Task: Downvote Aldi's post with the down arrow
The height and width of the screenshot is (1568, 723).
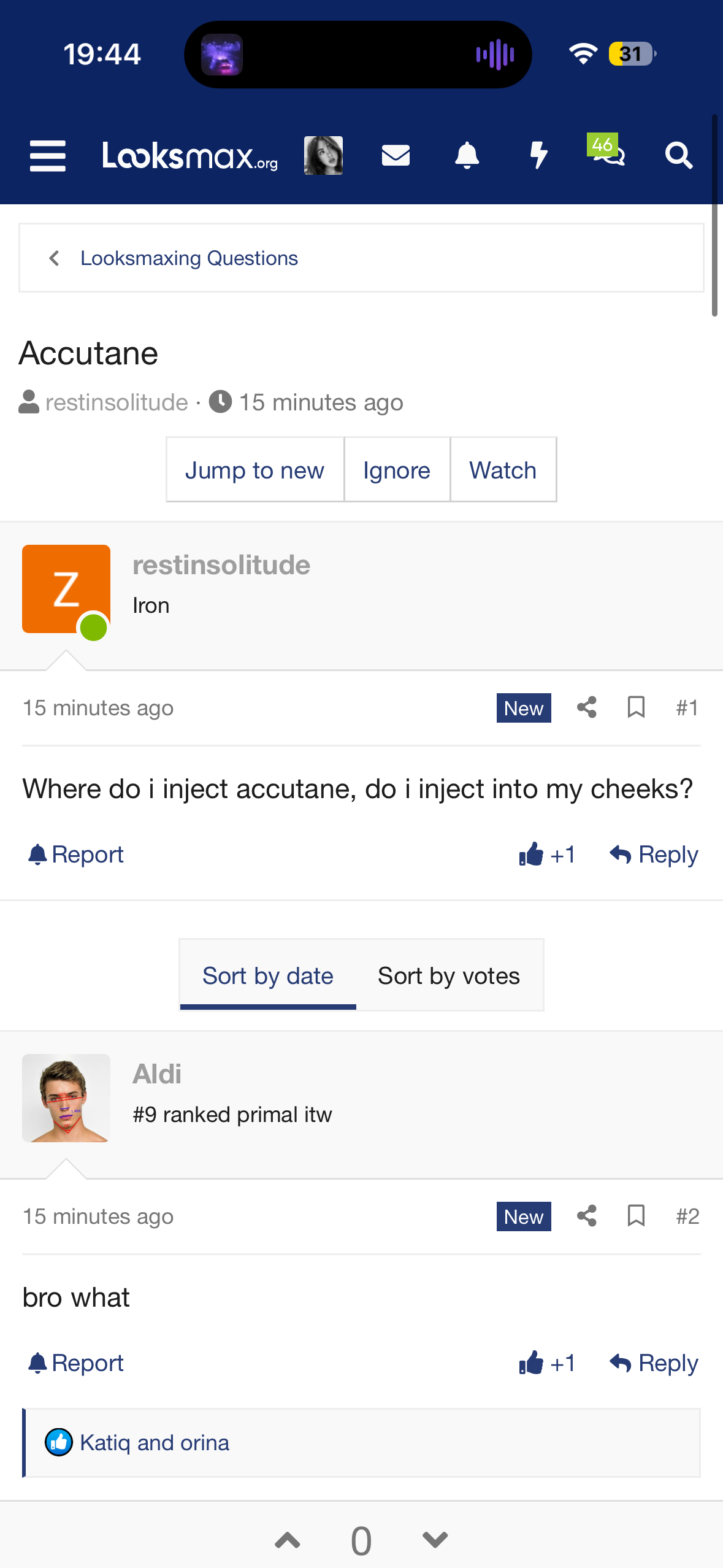Action: point(435,1540)
